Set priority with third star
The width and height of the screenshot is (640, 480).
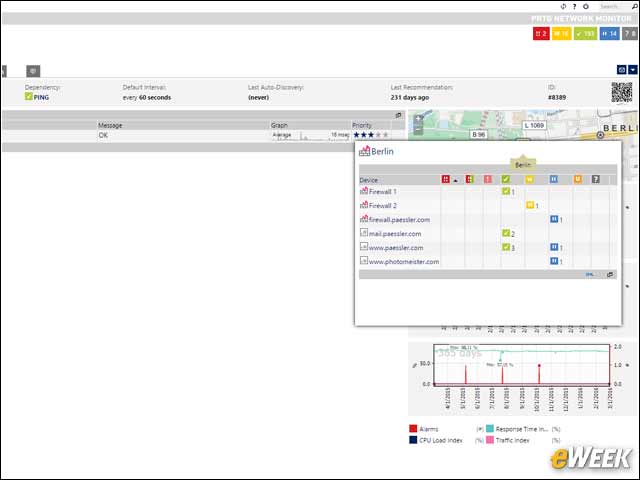(x=371, y=135)
